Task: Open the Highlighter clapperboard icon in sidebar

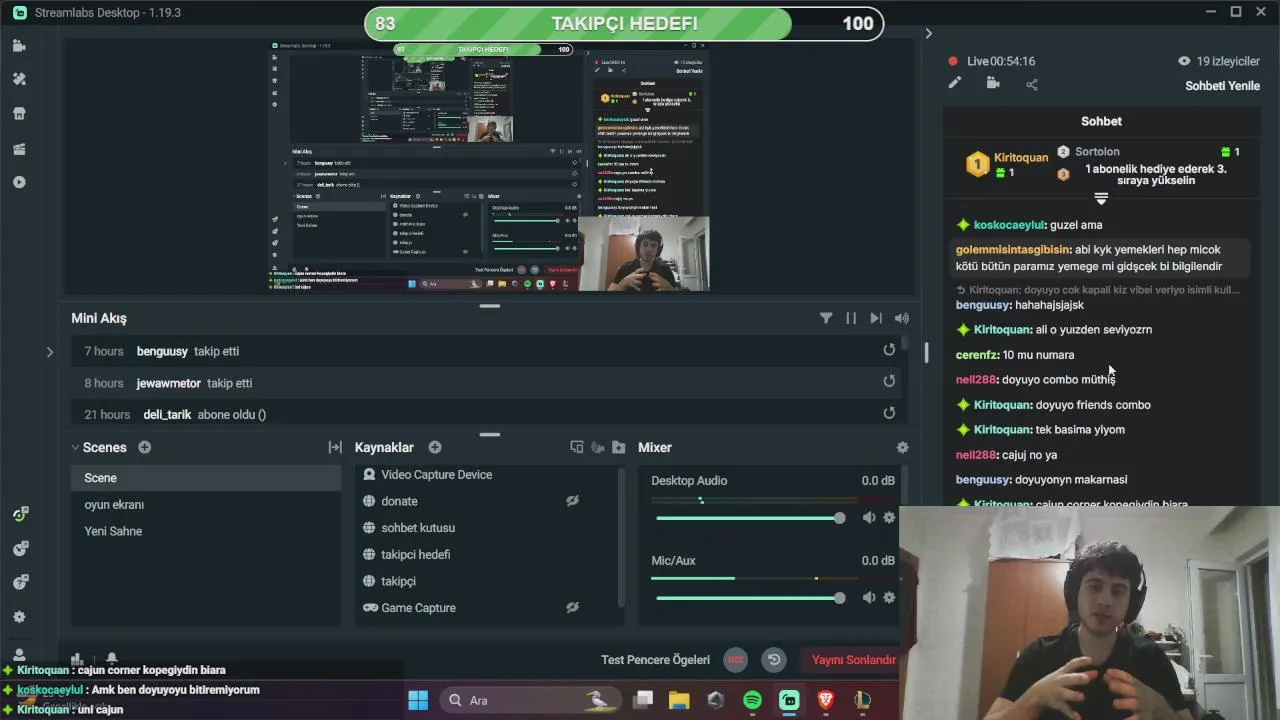Action: 19,149
